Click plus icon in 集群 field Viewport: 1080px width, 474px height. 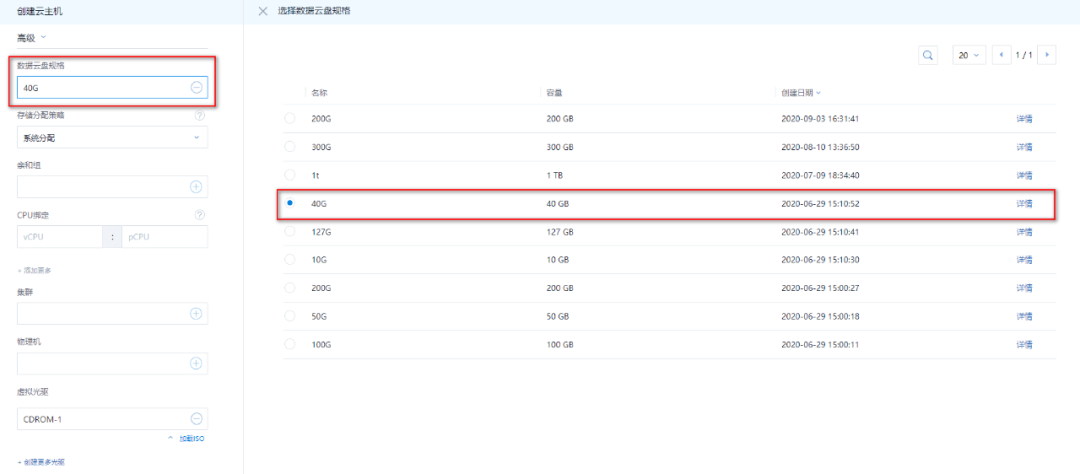196,314
